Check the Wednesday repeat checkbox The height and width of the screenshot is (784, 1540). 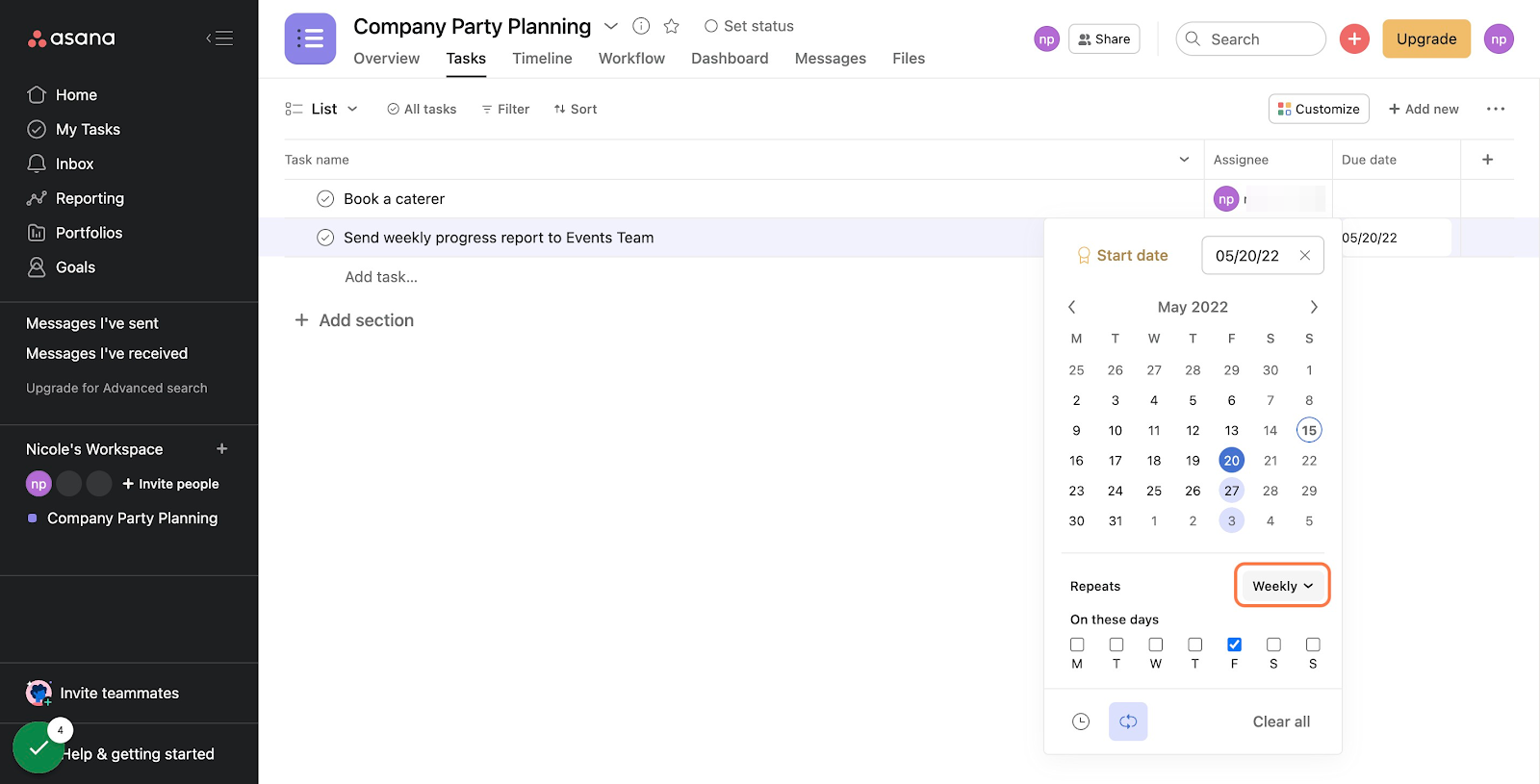coord(1156,645)
